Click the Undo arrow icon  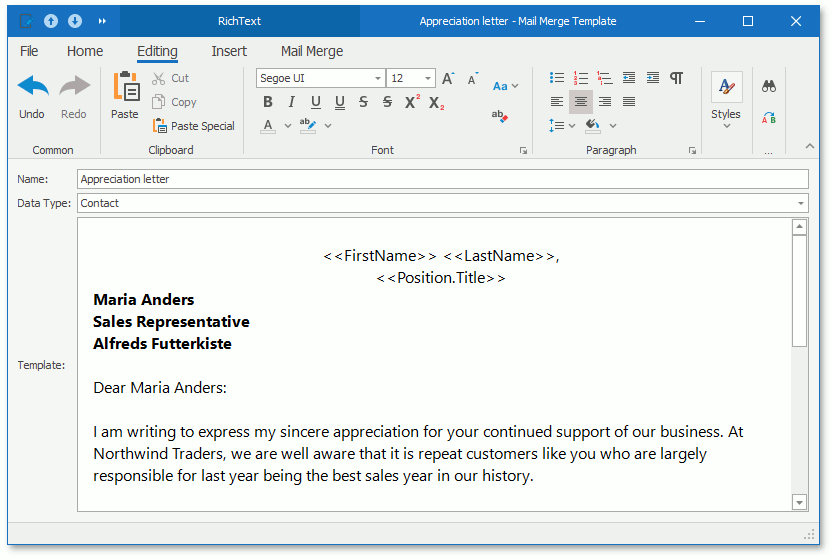(x=33, y=86)
